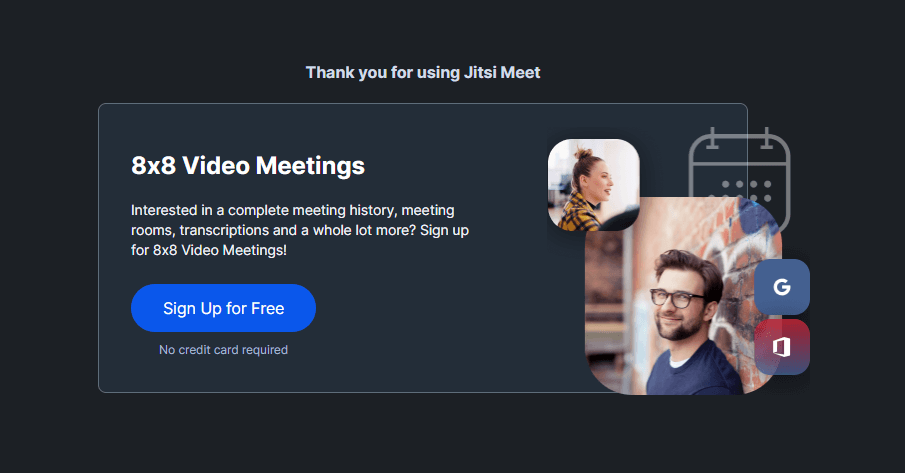
Task: Click the red Microsoft Office icon tile
Action: click(x=782, y=347)
